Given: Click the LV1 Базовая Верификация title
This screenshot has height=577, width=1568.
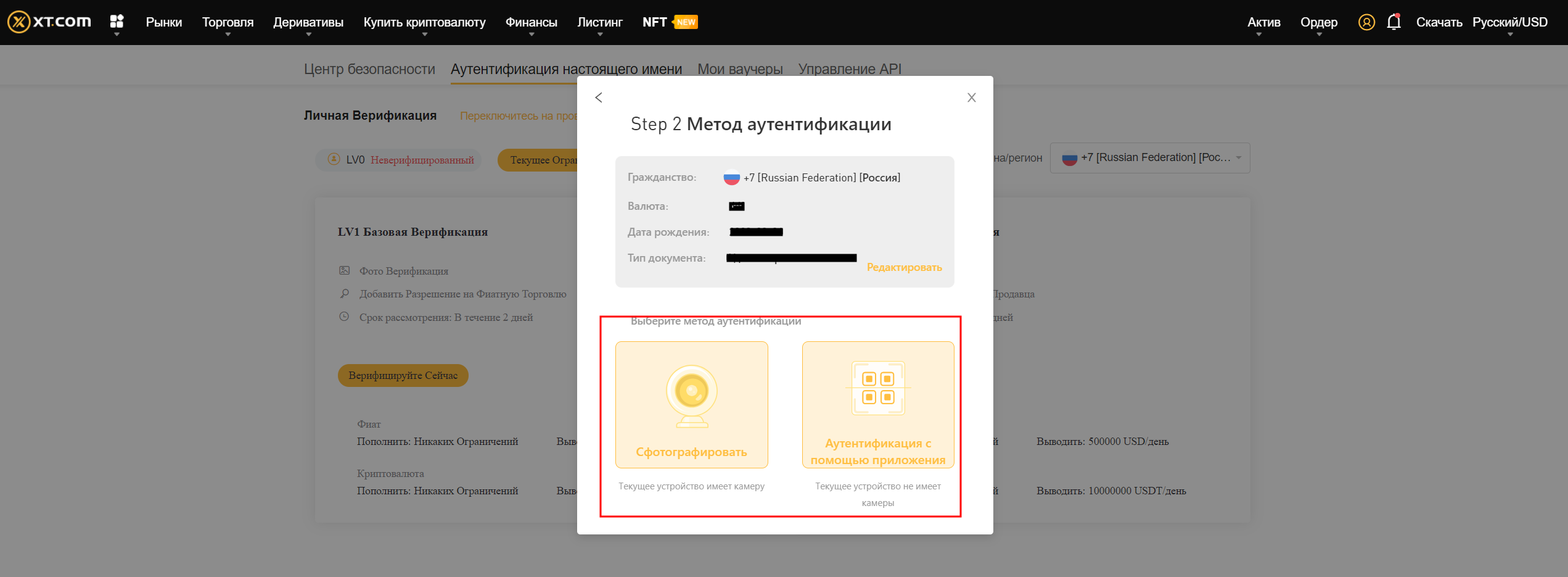Looking at the screenshot, I should 413,232.
